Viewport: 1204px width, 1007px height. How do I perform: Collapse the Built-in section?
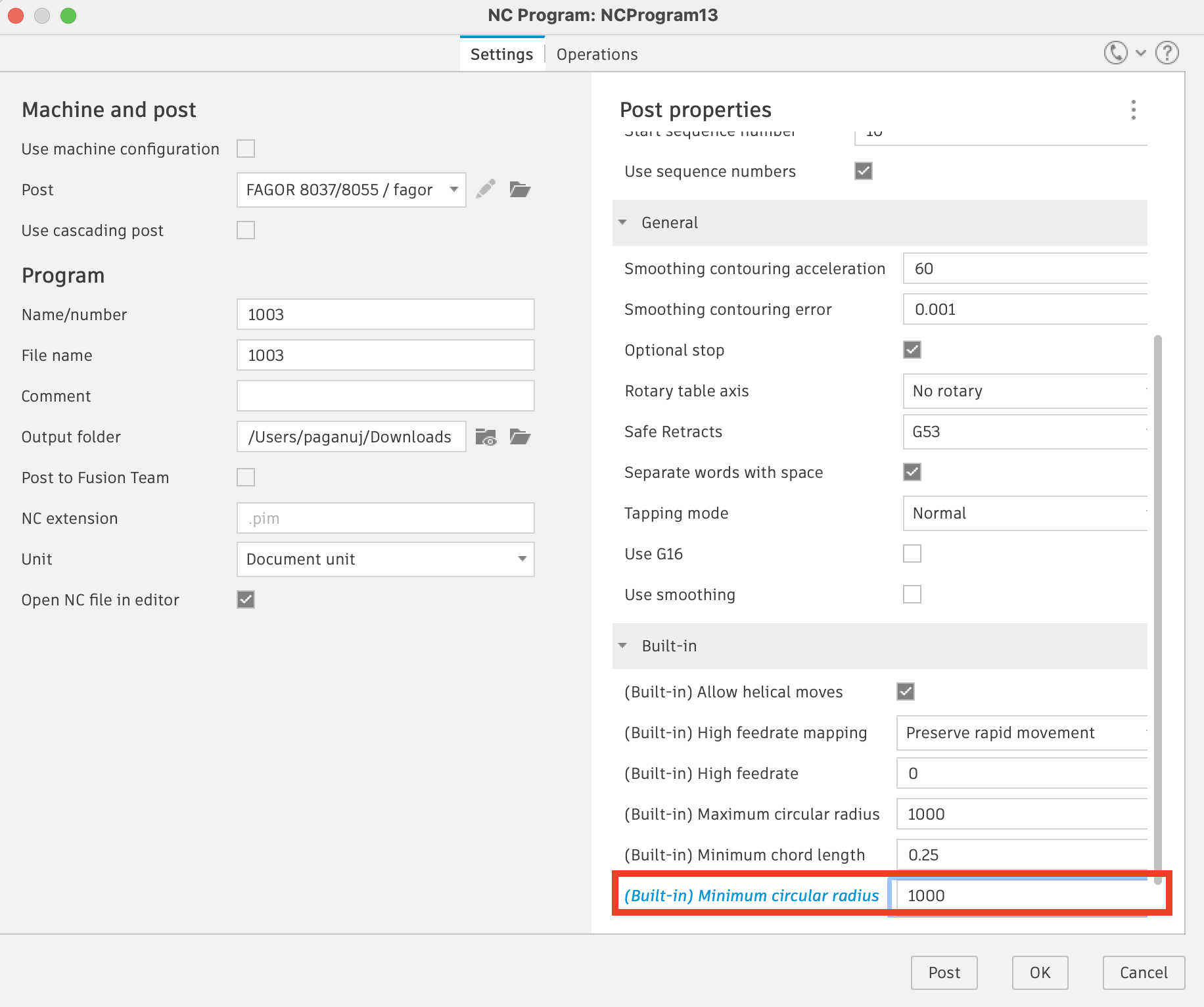coord(622,646)
